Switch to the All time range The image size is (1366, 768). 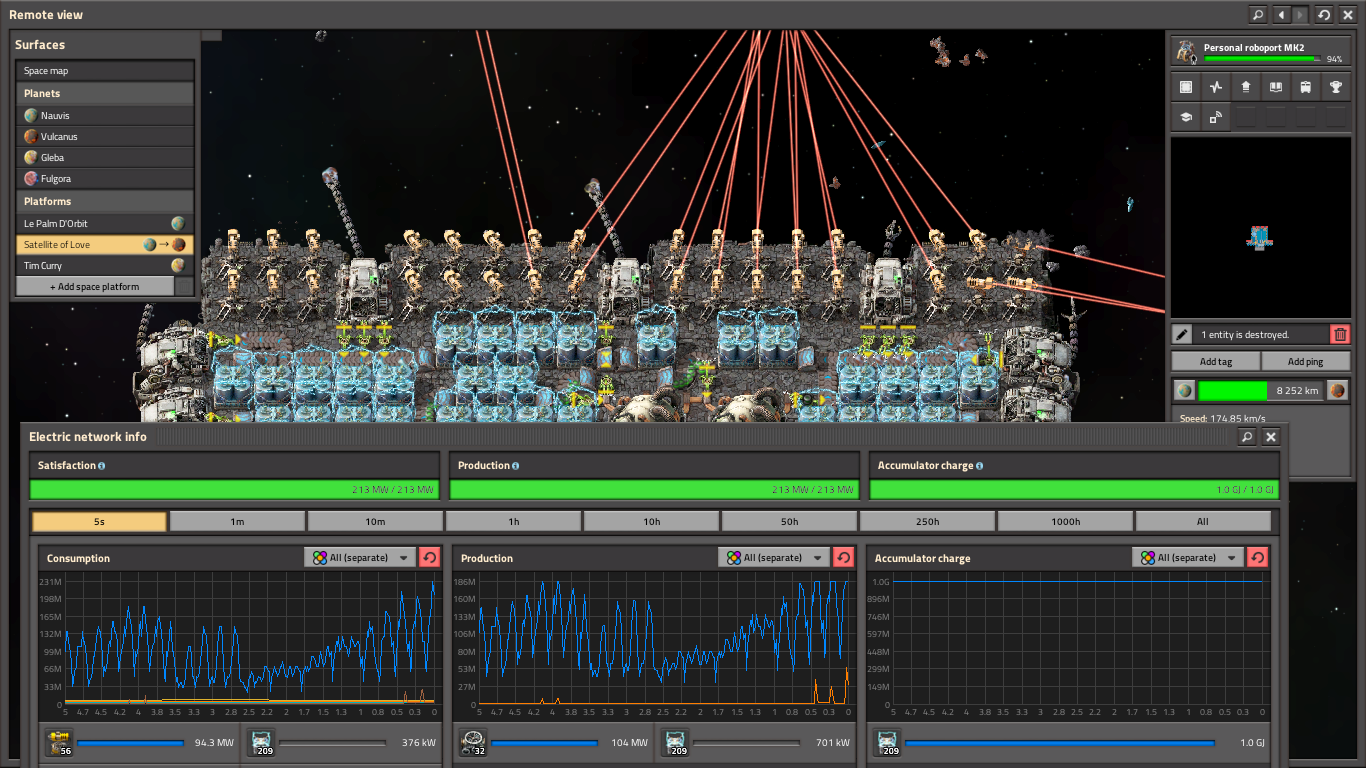point(1203,521)
